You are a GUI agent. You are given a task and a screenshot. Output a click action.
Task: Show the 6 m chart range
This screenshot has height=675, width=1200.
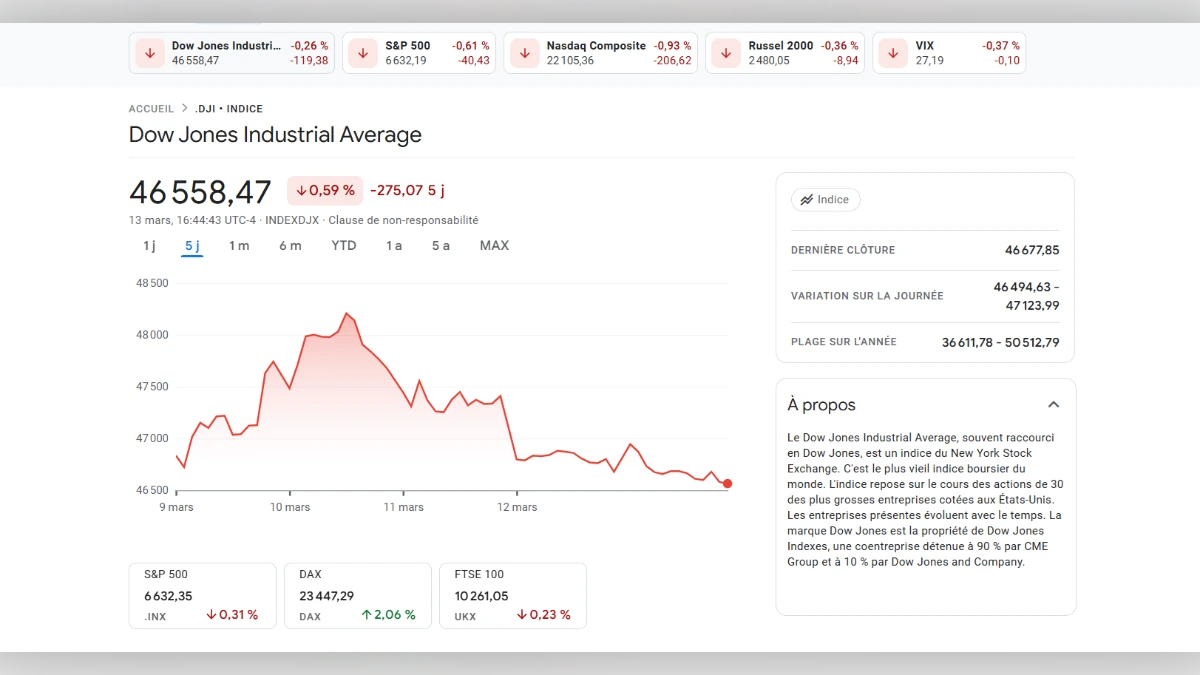click(290, 246)
